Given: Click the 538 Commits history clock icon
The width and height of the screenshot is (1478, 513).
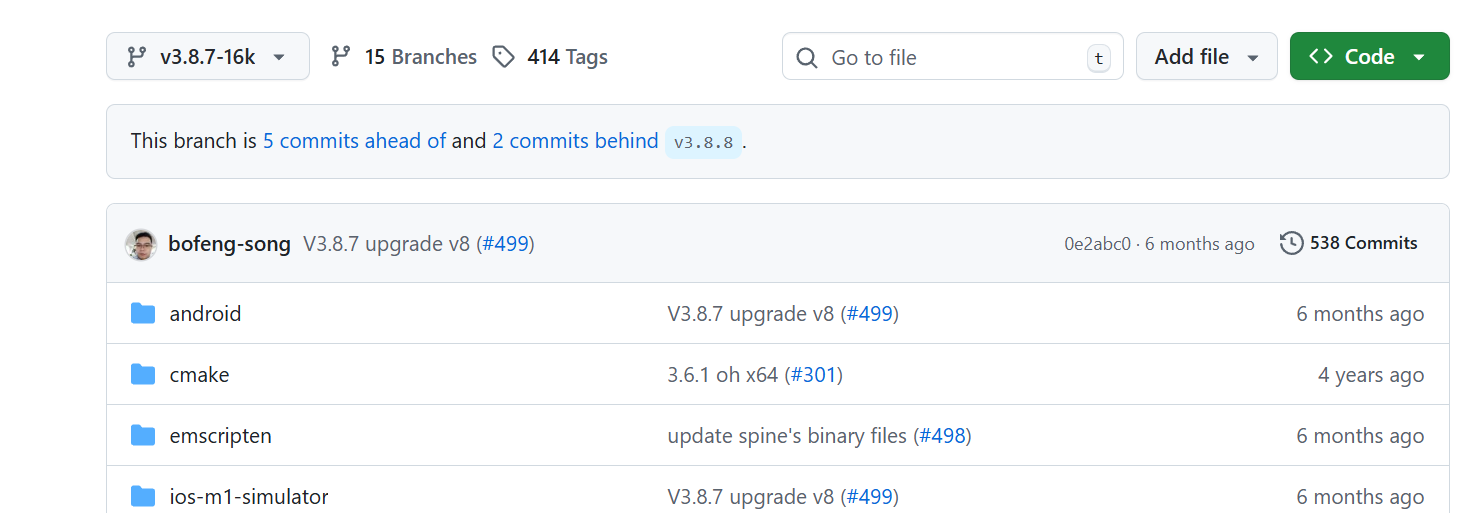Looking at the screenshot, I should coord(1292,243).
